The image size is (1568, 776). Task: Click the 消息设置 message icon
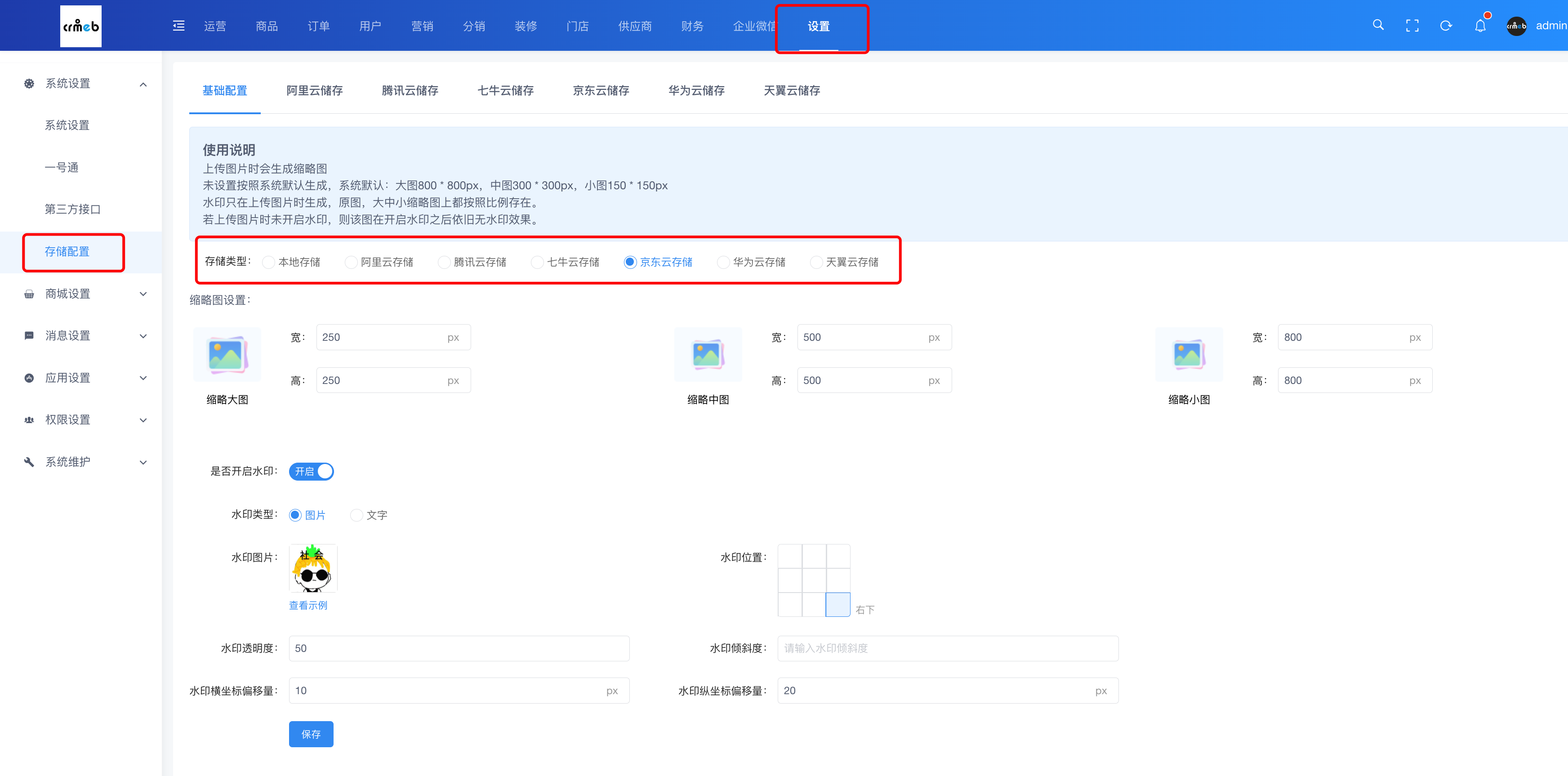click(x=29, y=336)
